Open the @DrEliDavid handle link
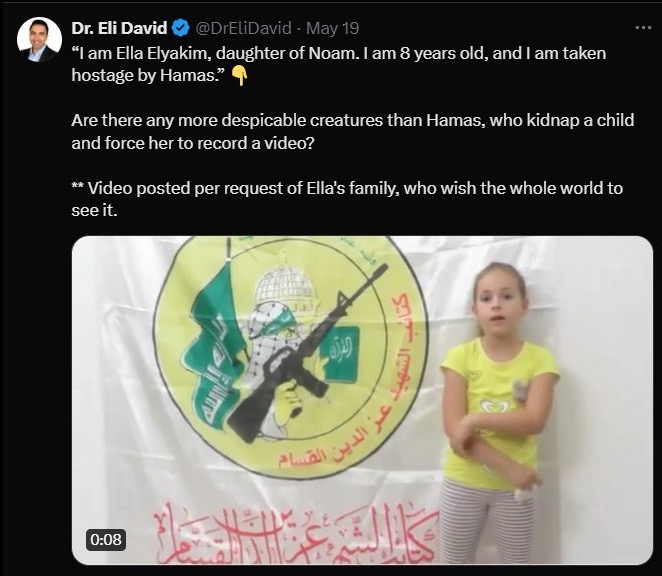Viewport: 662px width, 576px height. 243,28
